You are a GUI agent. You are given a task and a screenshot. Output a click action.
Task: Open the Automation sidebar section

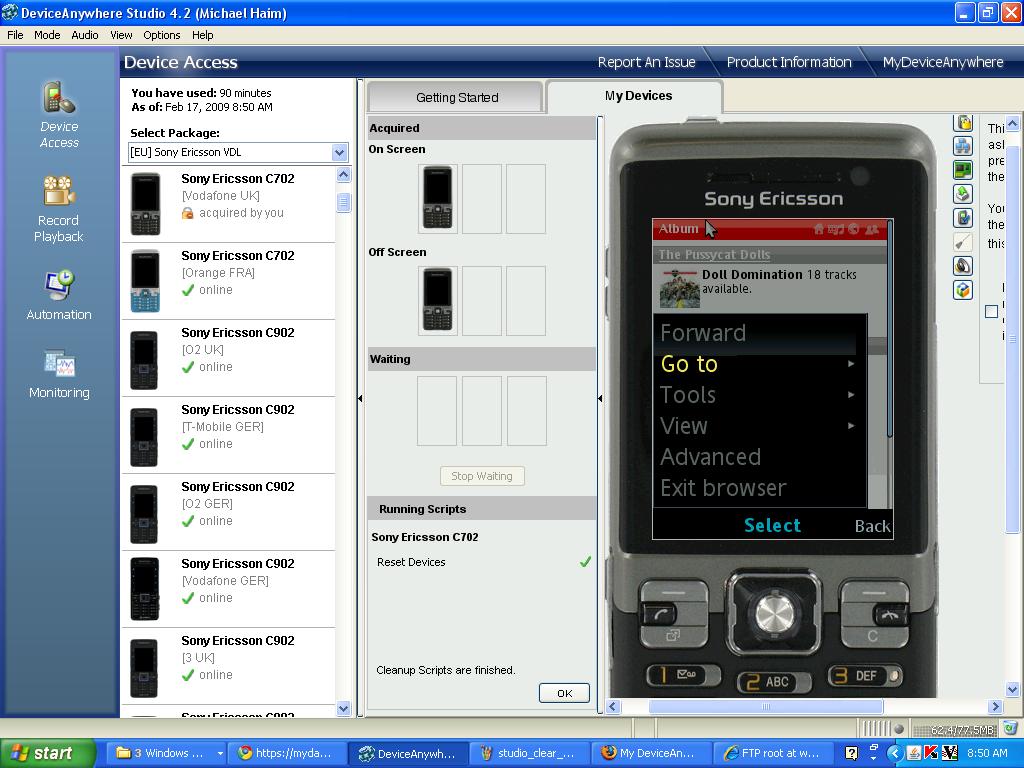(59, 295)
